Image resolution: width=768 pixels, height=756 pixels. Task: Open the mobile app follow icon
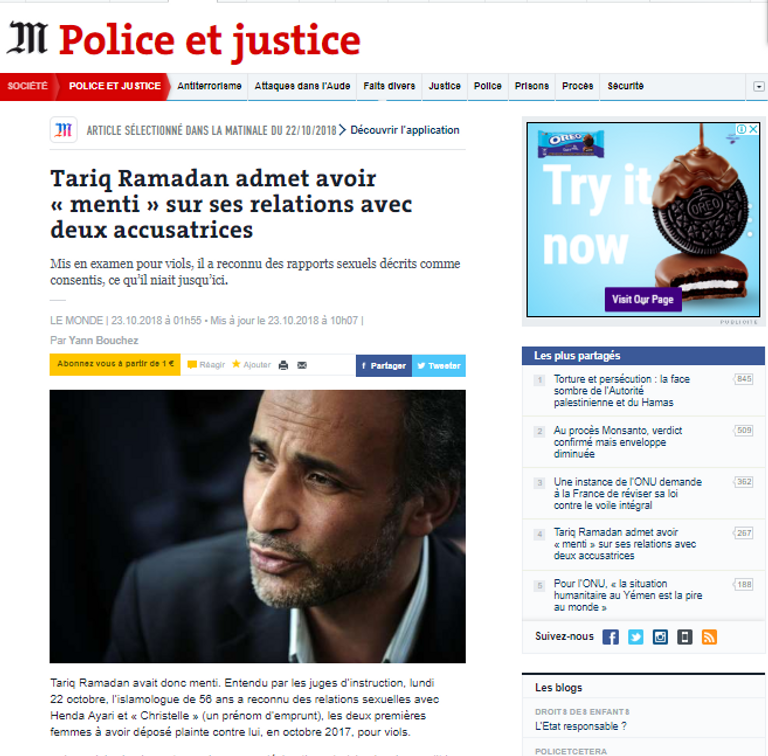point(685,637)
